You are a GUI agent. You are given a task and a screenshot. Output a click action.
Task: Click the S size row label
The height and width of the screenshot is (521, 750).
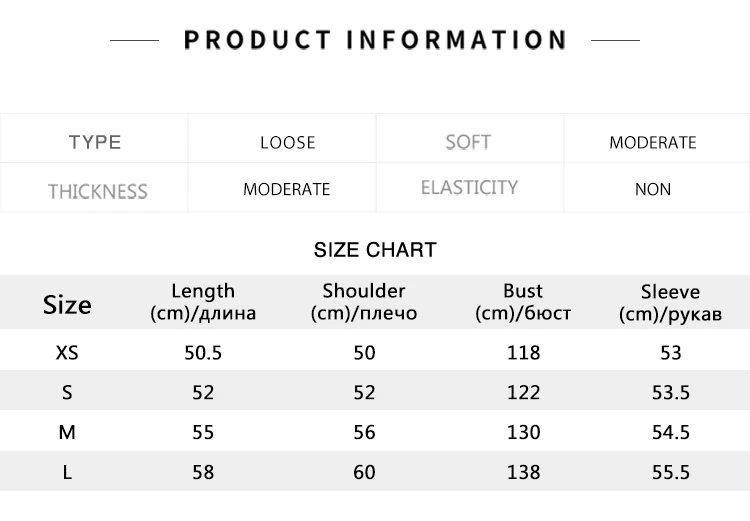point(67,393)
